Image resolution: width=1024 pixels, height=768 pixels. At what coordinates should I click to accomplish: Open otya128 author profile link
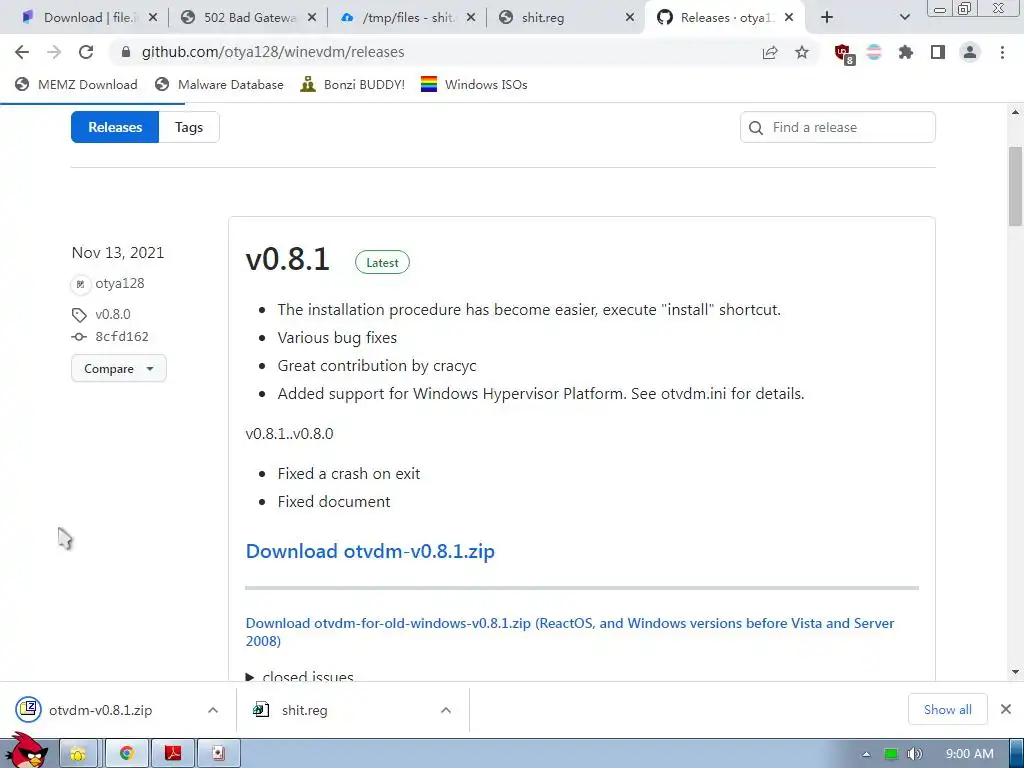(120, 283)
